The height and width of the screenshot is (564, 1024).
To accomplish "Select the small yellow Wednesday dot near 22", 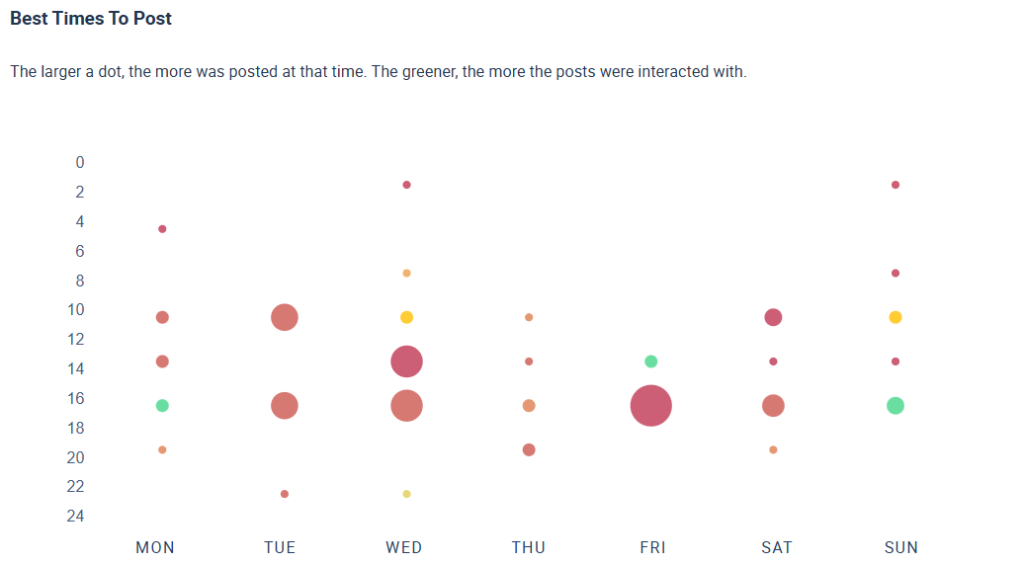I will 406,494.
